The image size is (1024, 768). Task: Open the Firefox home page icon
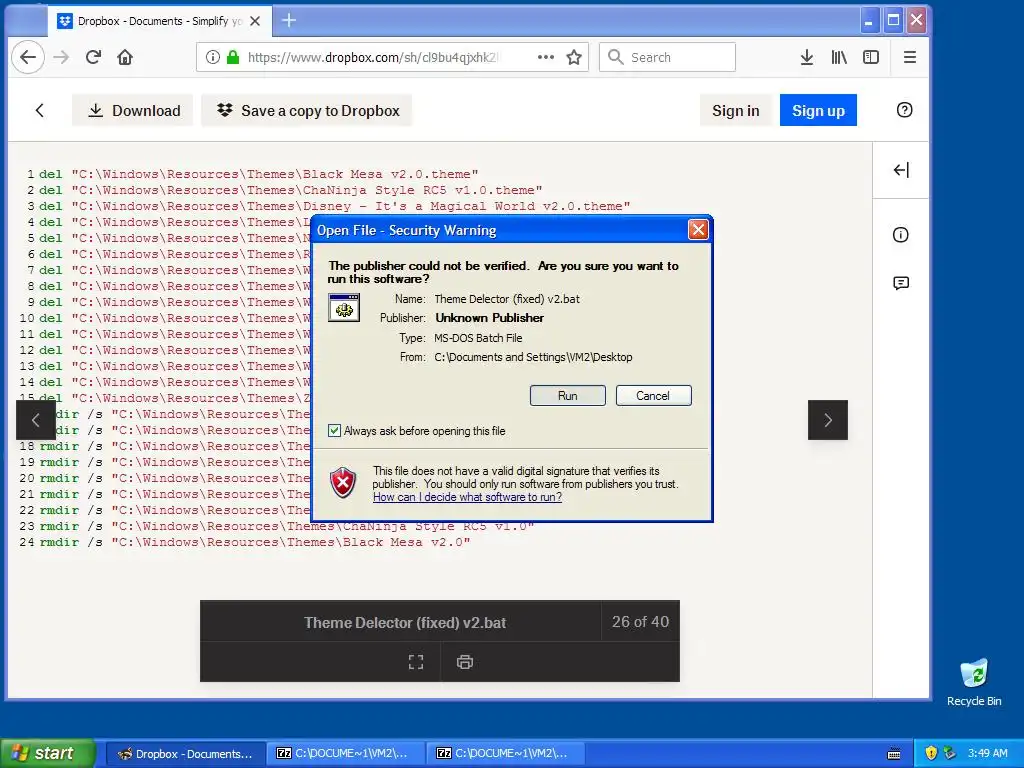pos(125,57)
